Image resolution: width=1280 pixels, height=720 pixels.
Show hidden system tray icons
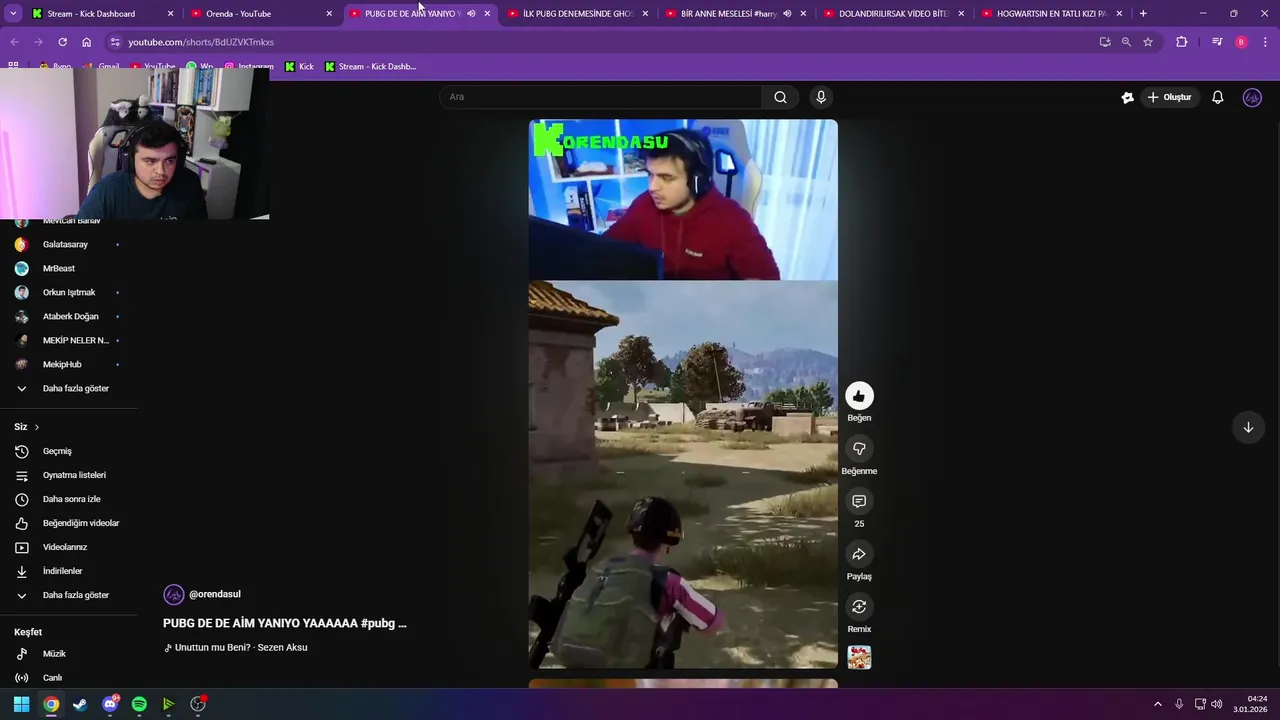click(x=1158, y=704)
